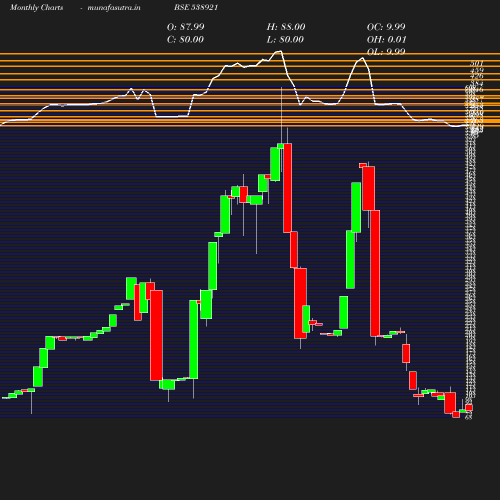Click the open value 'O: 87.99'
This screenshot has width=500, height=500.
(186, 27)
